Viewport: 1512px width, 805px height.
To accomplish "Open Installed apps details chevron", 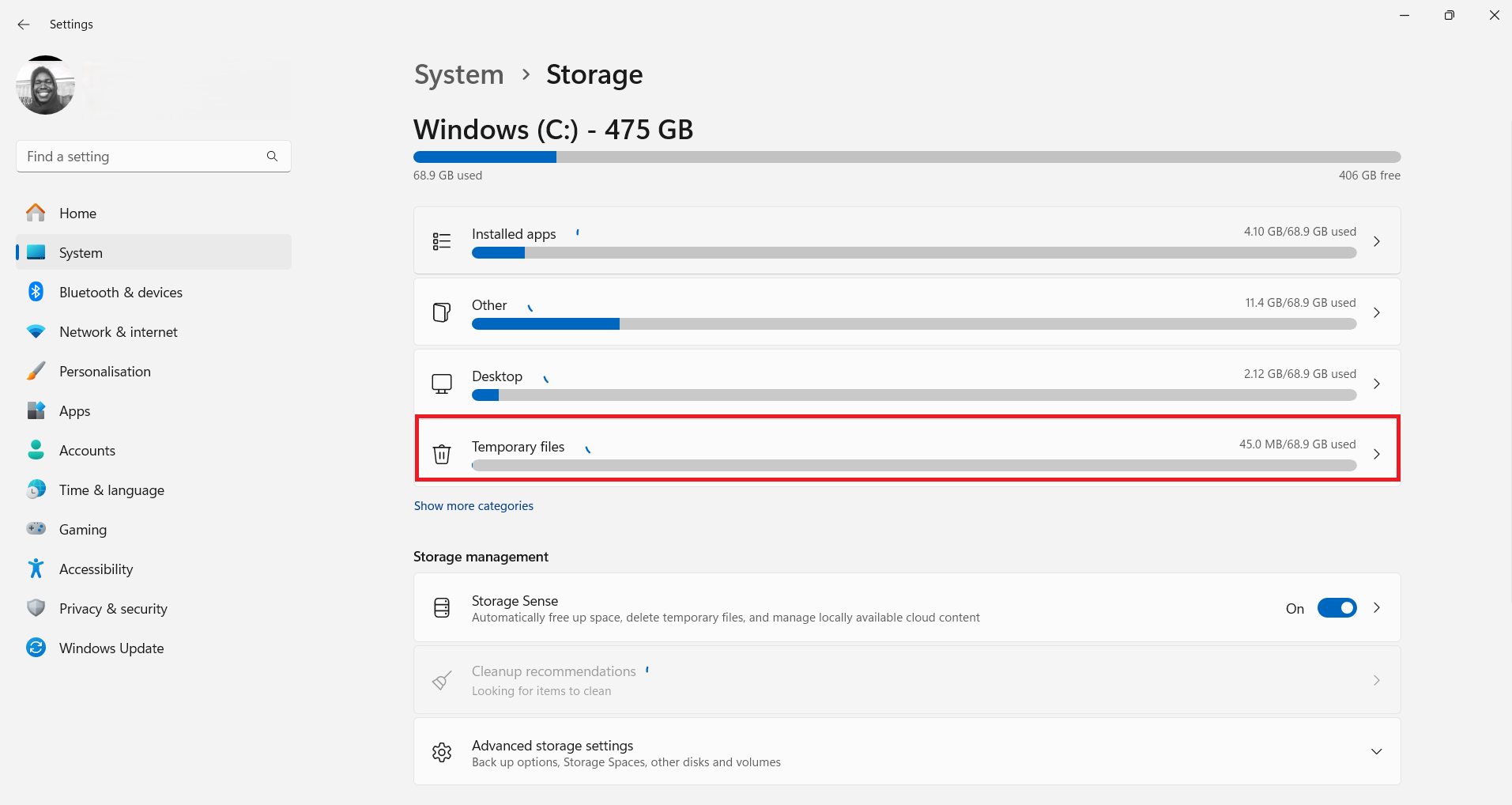I will pyautogui.click(x=1376, y=241).
